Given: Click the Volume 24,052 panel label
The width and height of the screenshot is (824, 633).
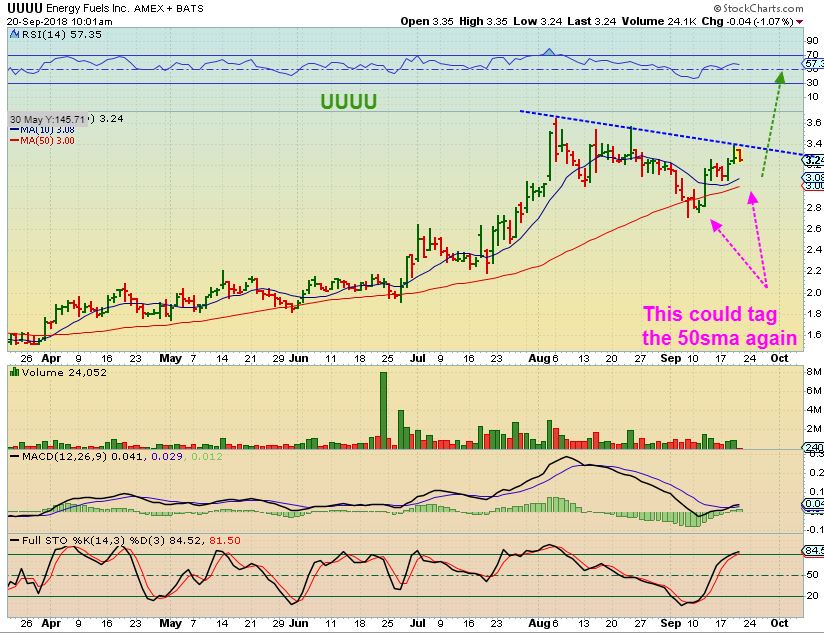Looking at the screenshot, I should click(x=64, y=372).
